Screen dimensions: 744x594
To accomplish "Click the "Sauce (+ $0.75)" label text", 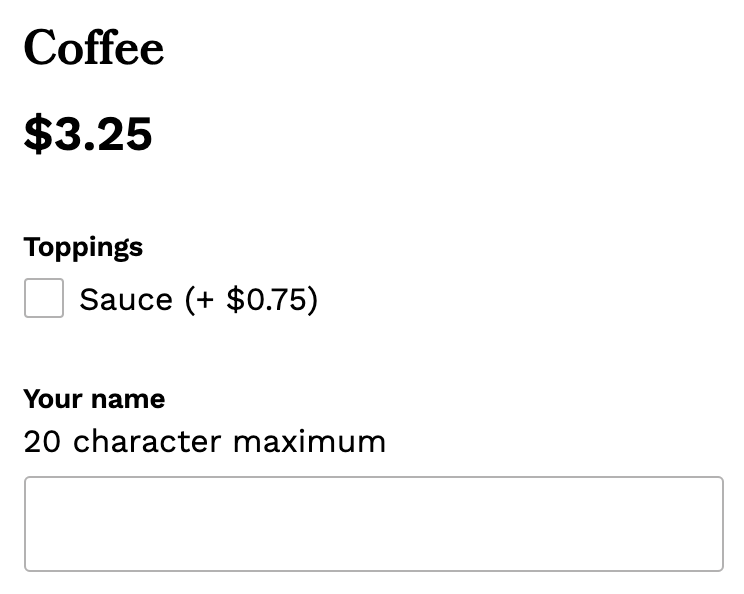I will pos(198,299).
